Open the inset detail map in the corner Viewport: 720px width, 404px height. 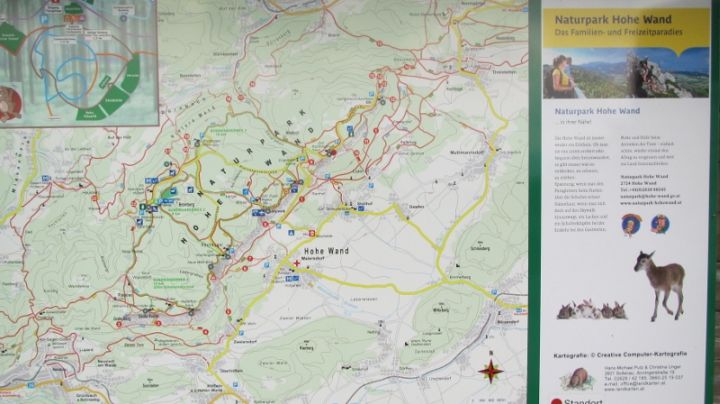[78, 60]
